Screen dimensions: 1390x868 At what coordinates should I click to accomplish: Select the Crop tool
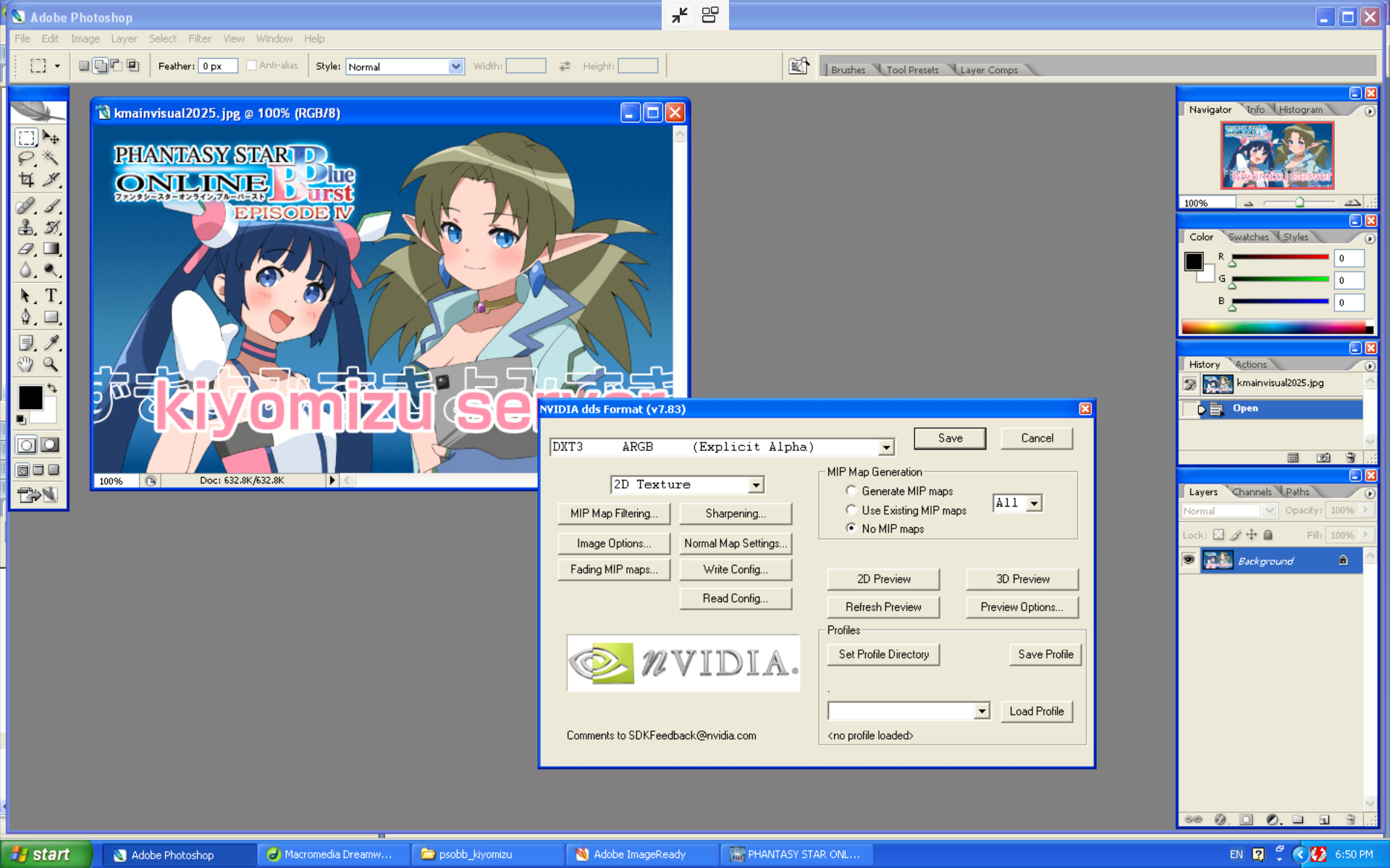pyautogui.click(x=27, y=180)
